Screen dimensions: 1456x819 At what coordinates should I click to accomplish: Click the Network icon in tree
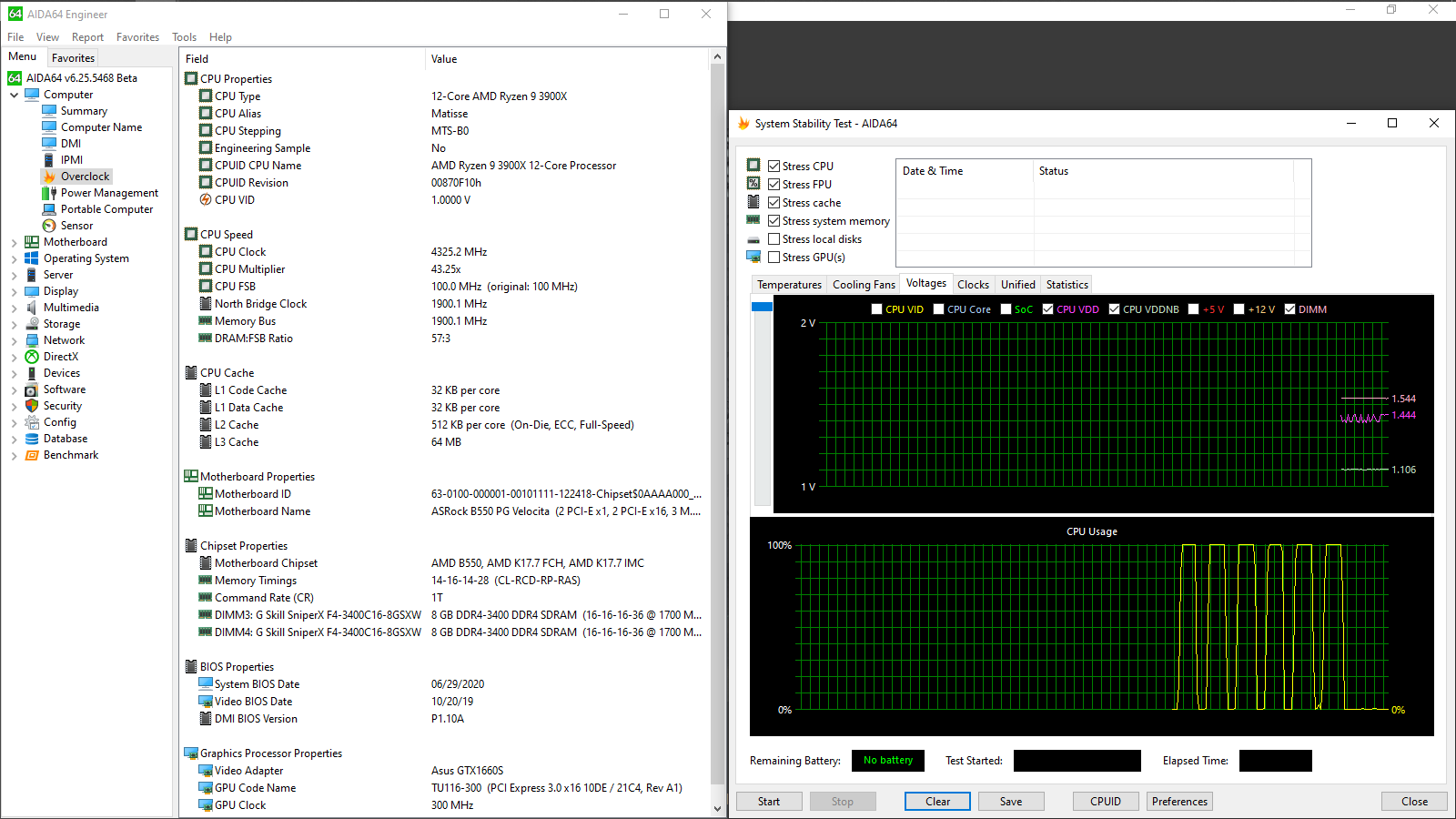[32, 340]
